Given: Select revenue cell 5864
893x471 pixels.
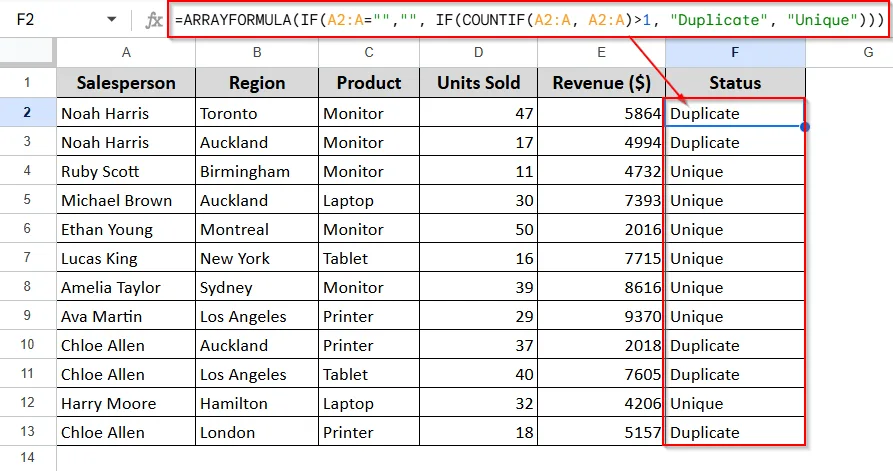Looking at the screenshot, I should (601, 113).
